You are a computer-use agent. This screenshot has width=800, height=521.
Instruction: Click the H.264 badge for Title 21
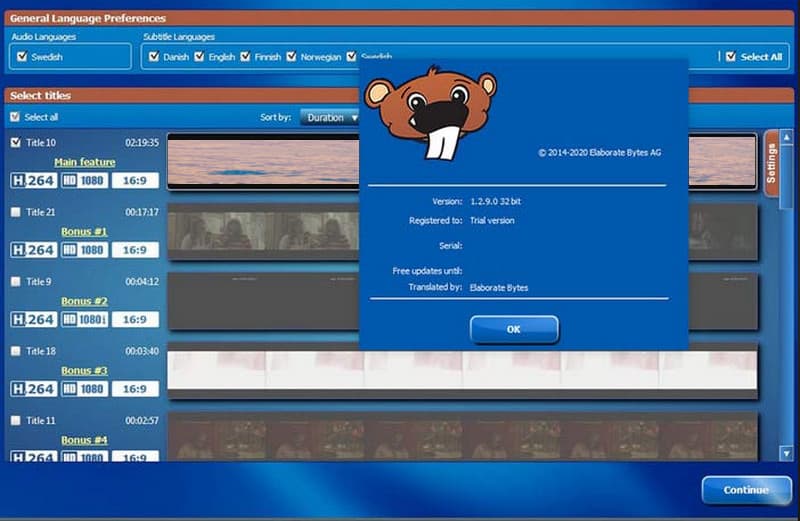(x=33, y=250)
